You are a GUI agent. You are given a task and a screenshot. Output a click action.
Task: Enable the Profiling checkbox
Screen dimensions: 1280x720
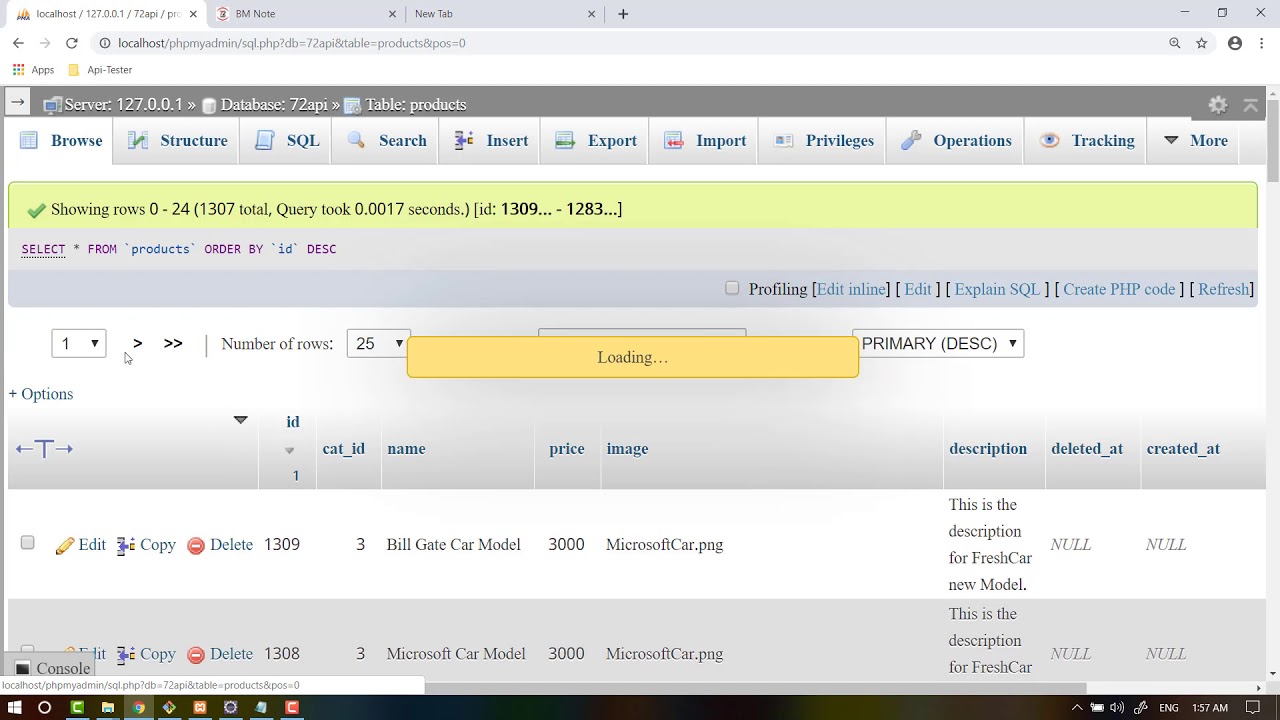click(732, 288)
